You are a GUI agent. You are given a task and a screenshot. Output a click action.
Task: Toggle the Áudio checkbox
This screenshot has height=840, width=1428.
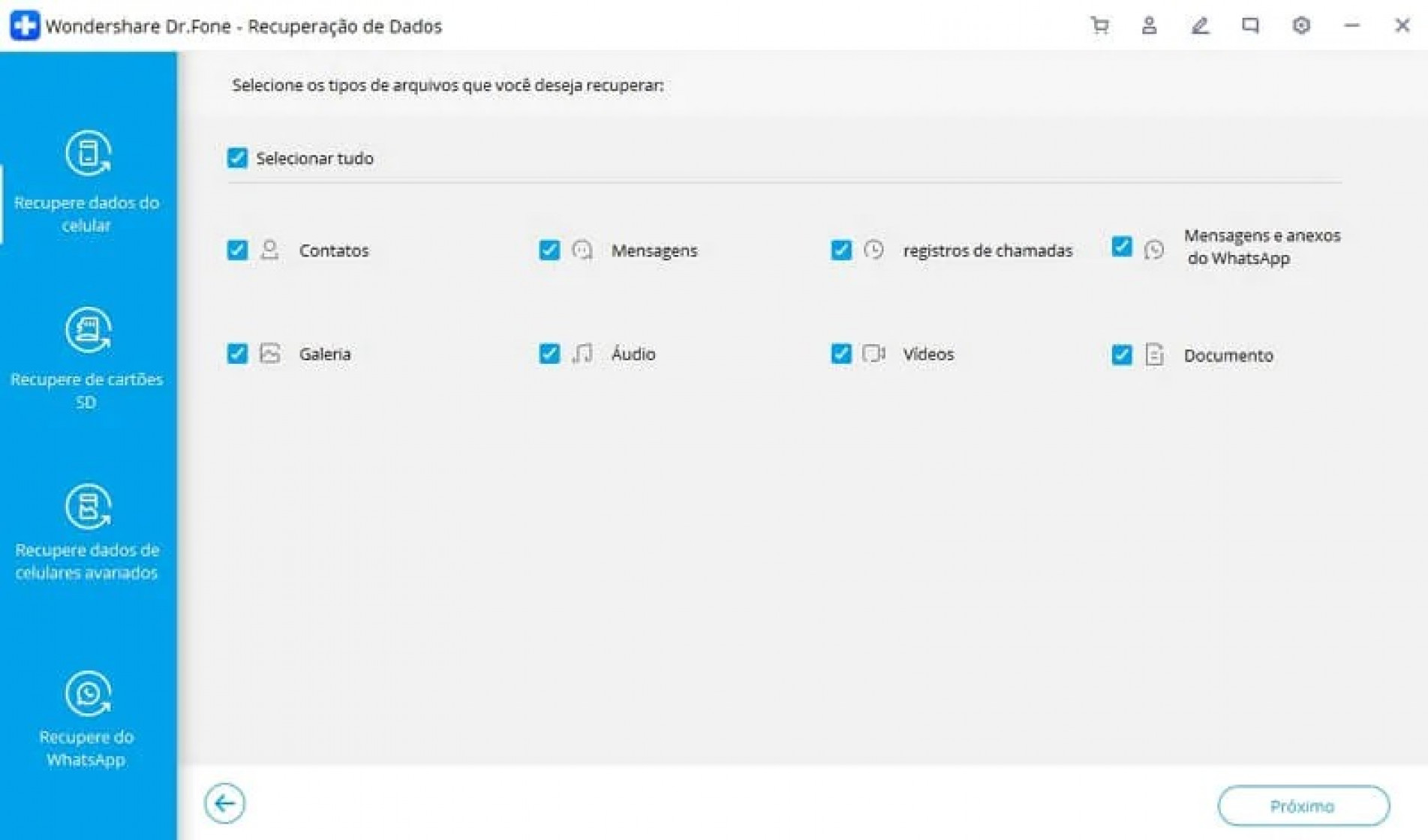549,353
